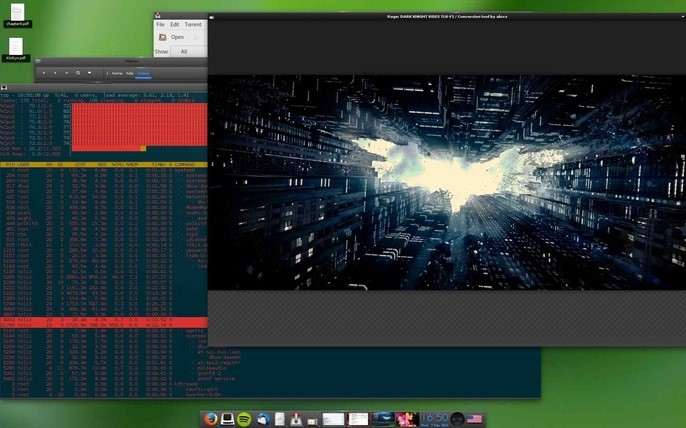686x428 pixels.
Task: Go up one folder in file manager
Action: 66,73
